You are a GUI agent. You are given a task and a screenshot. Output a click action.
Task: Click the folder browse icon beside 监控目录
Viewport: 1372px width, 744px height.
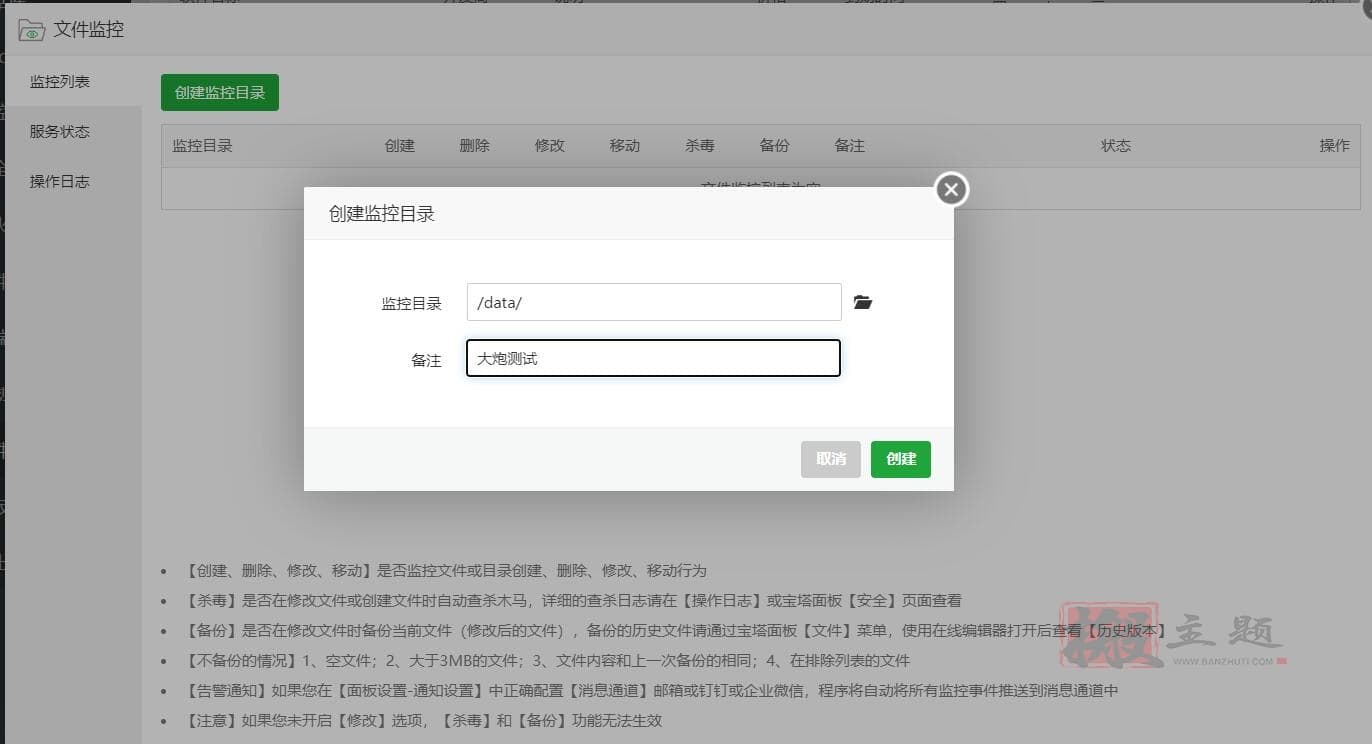[863, 302]
